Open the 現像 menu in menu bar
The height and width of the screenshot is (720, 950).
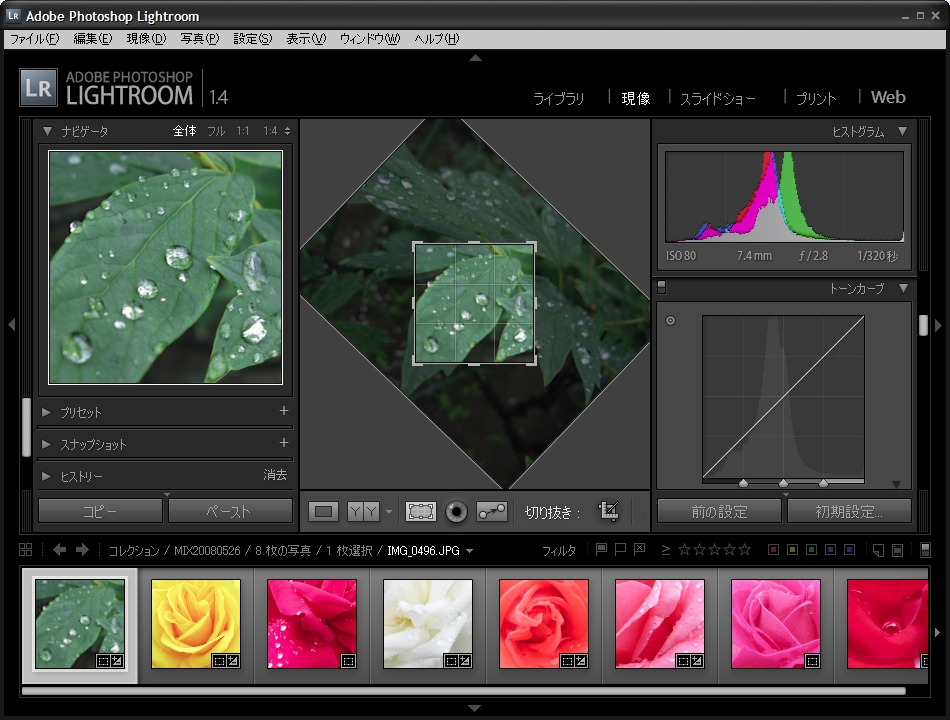point(146,39)
